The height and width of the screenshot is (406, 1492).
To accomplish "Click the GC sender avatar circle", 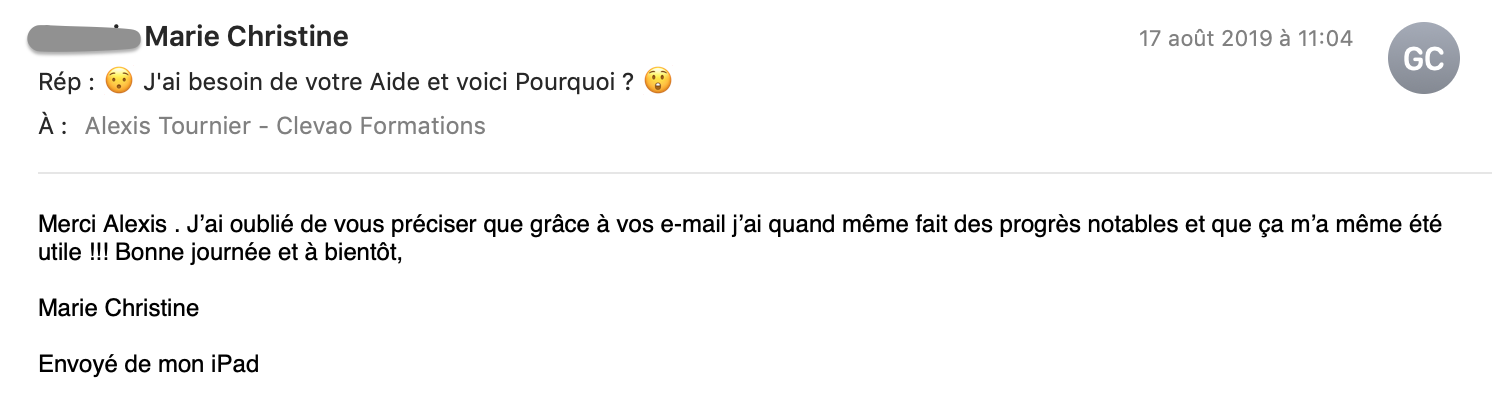I will pyautogui.click(x=1424, y=59).
